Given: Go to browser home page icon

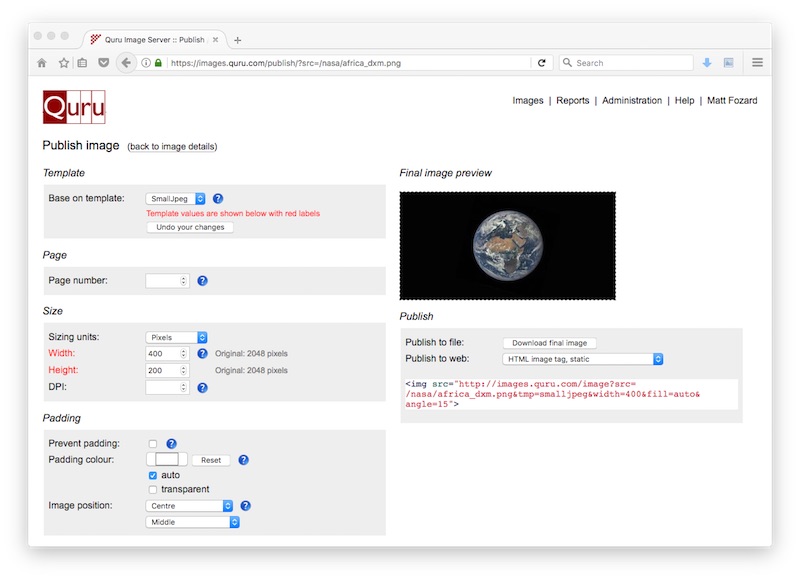Looking at the screenshot, I should tap(42, 63).
